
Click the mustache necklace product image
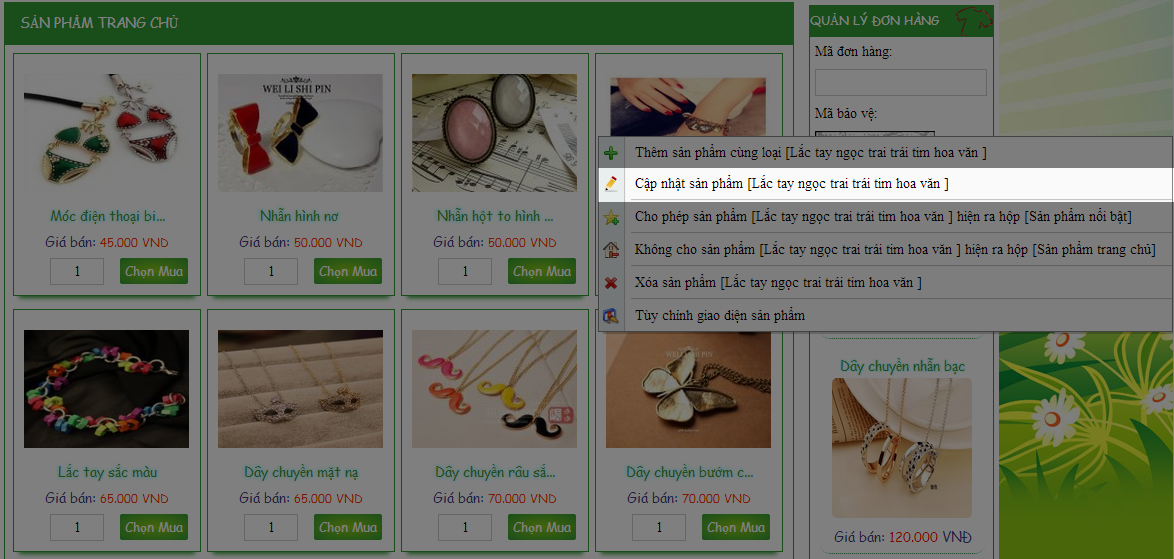494,389
